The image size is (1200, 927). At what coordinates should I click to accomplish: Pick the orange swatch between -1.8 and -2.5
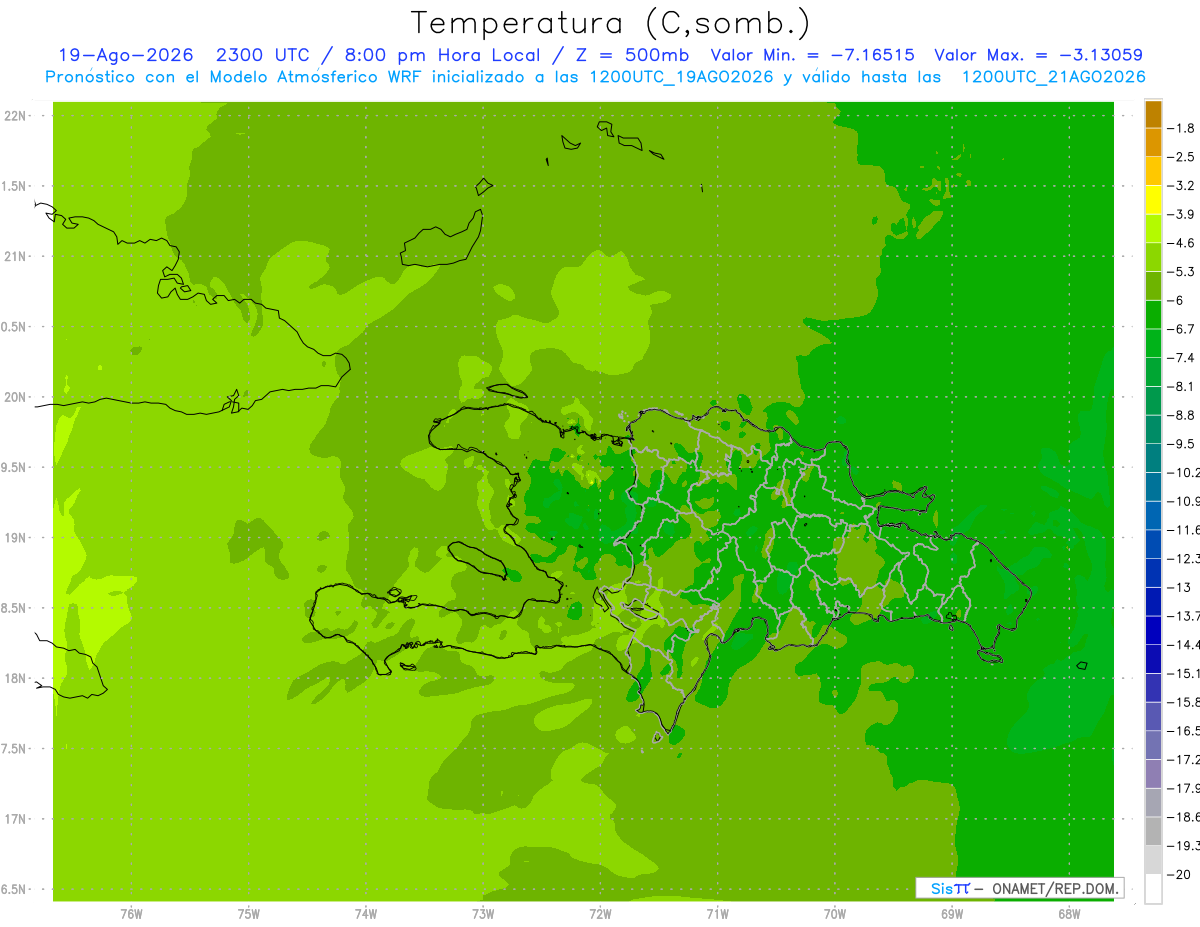pos(1153,143)
